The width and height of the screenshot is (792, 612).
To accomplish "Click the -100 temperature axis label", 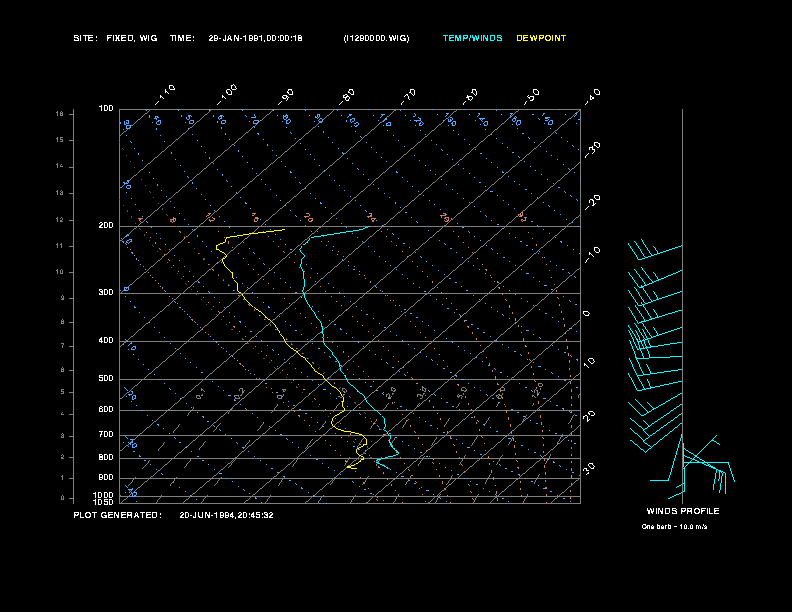I will [227, 95].
